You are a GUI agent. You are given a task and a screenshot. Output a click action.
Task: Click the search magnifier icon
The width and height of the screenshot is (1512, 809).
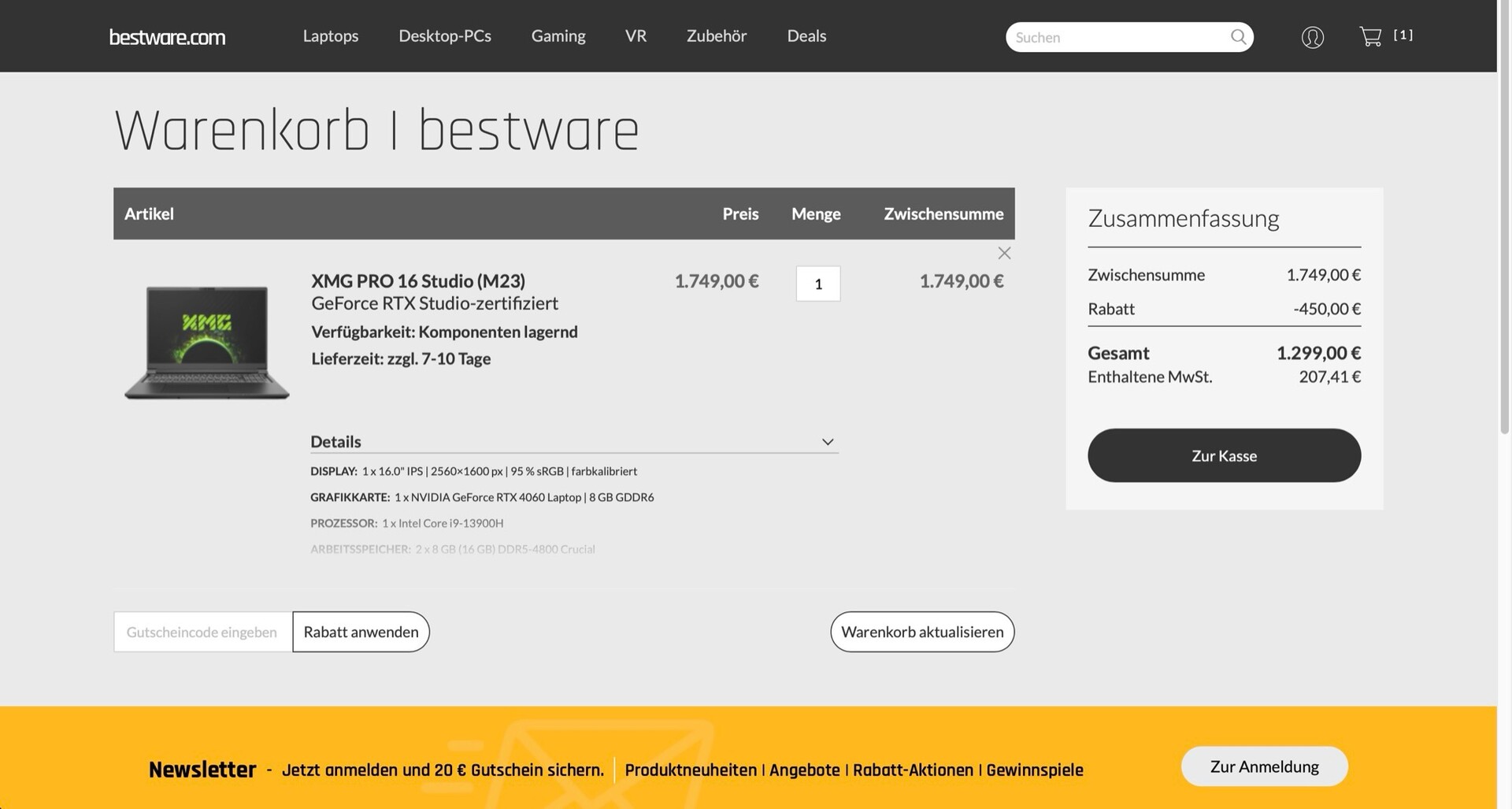coord(1238,37)
